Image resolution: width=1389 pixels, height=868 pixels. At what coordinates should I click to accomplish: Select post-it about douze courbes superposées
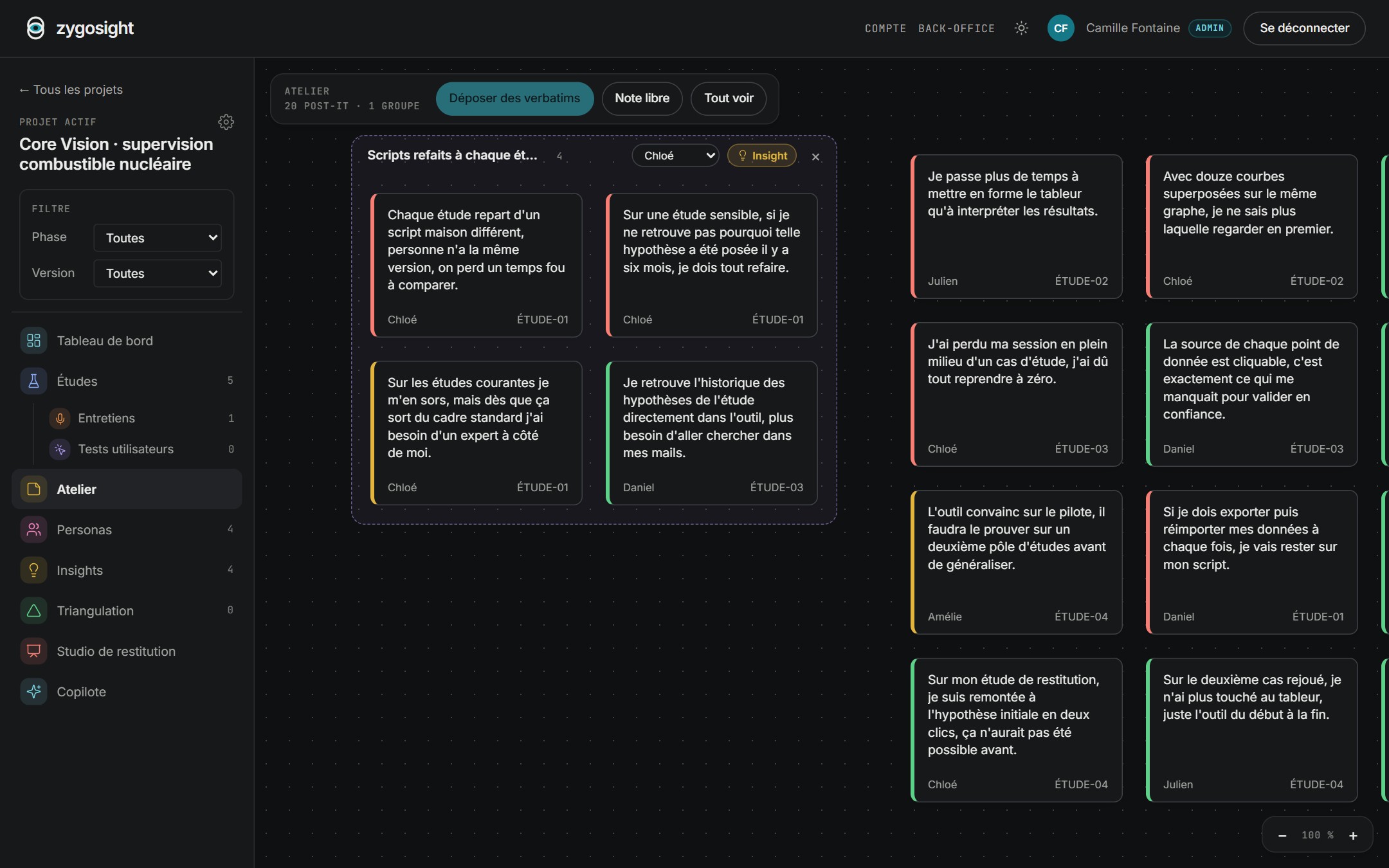click(x=1252, y=226)
